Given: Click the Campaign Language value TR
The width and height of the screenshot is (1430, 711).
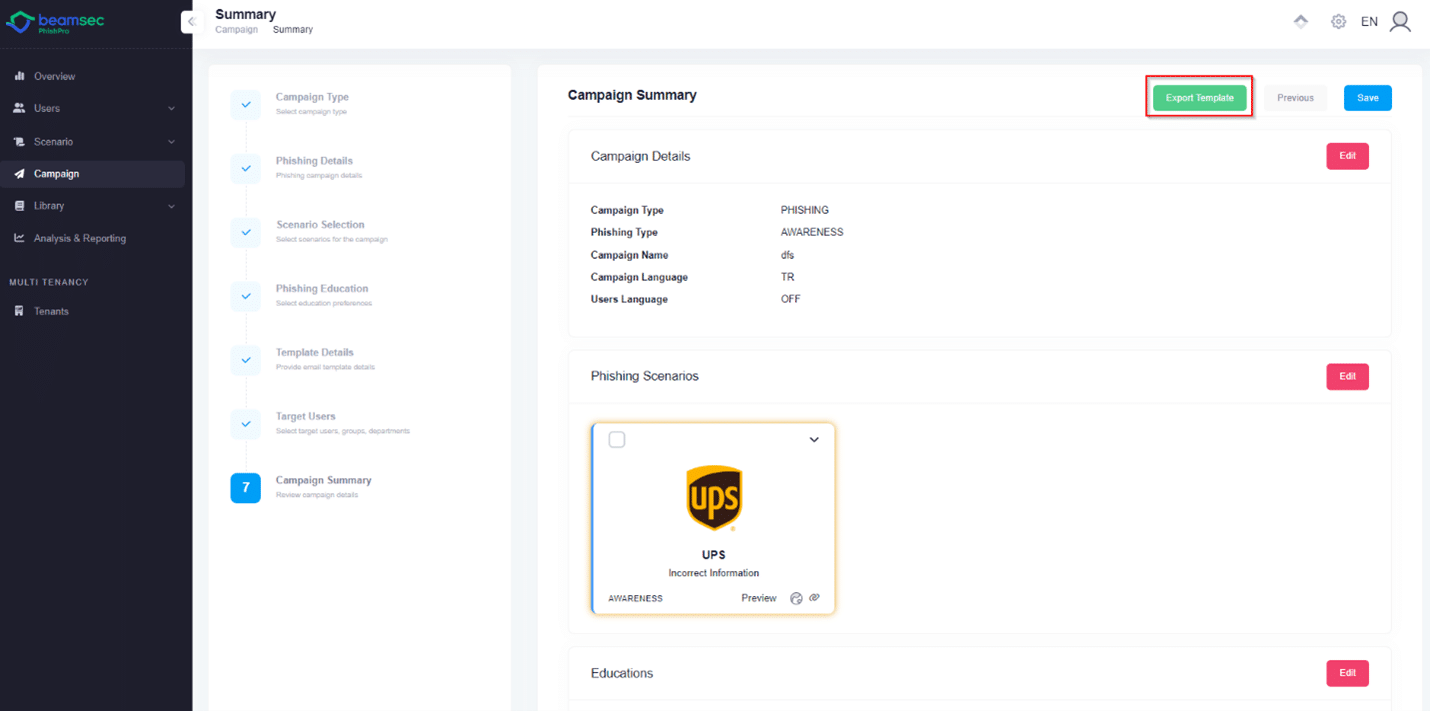Looking at the screenshot, I should pyautogui.click(x=788, y=277).
